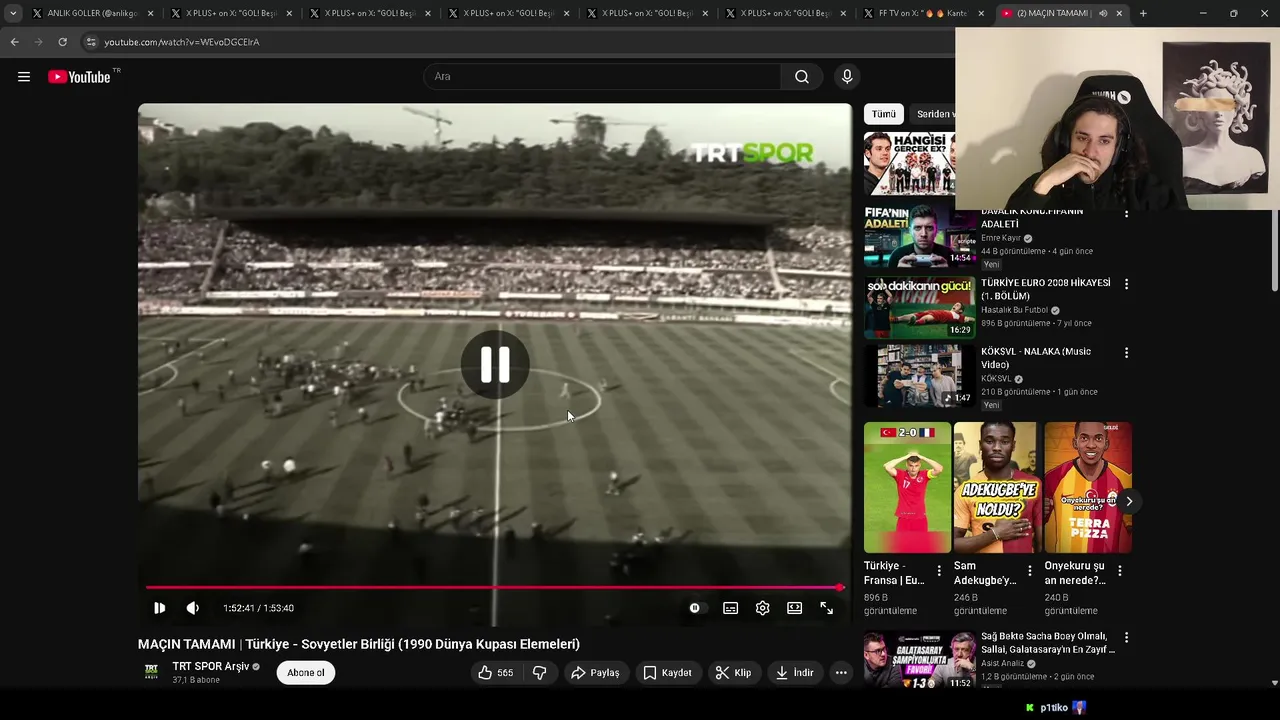This screenshot has width=1280, height=720.
Task: Mute the video with the volume icon
Action: [193, 608]
